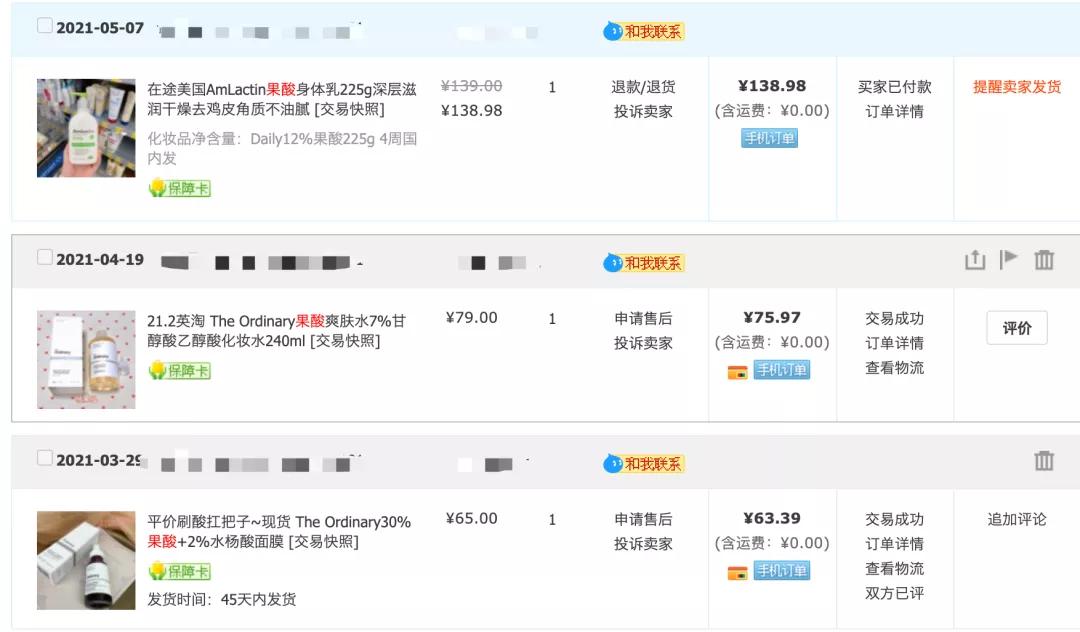Click 提醒卖家发货 link
1080x632 pixels.
point(1017,87)
